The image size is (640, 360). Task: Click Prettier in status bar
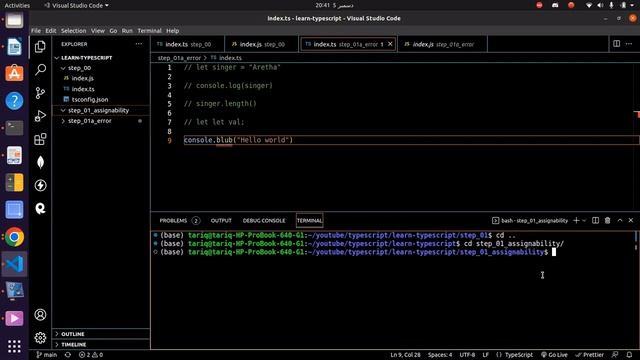coord(589,355)
